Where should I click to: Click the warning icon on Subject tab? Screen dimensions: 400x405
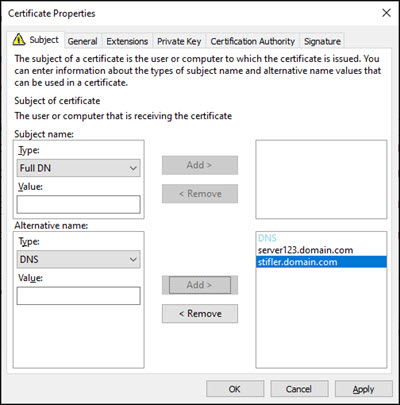point(19,39)
